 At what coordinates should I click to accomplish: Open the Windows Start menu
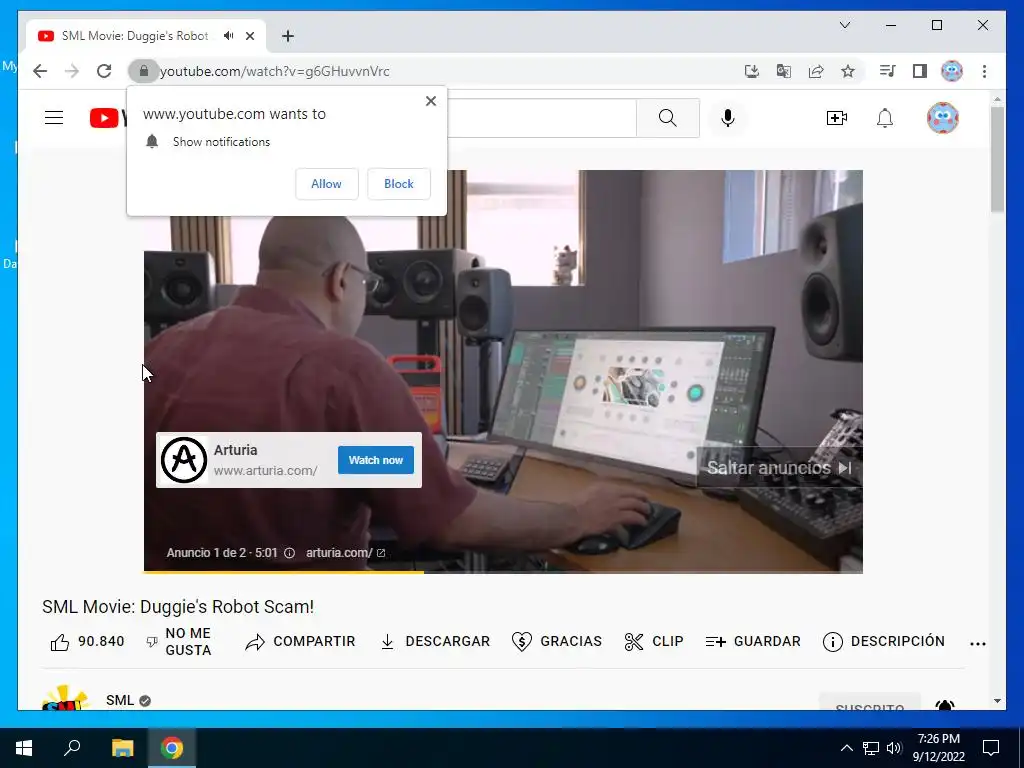(x=24, y=748)
